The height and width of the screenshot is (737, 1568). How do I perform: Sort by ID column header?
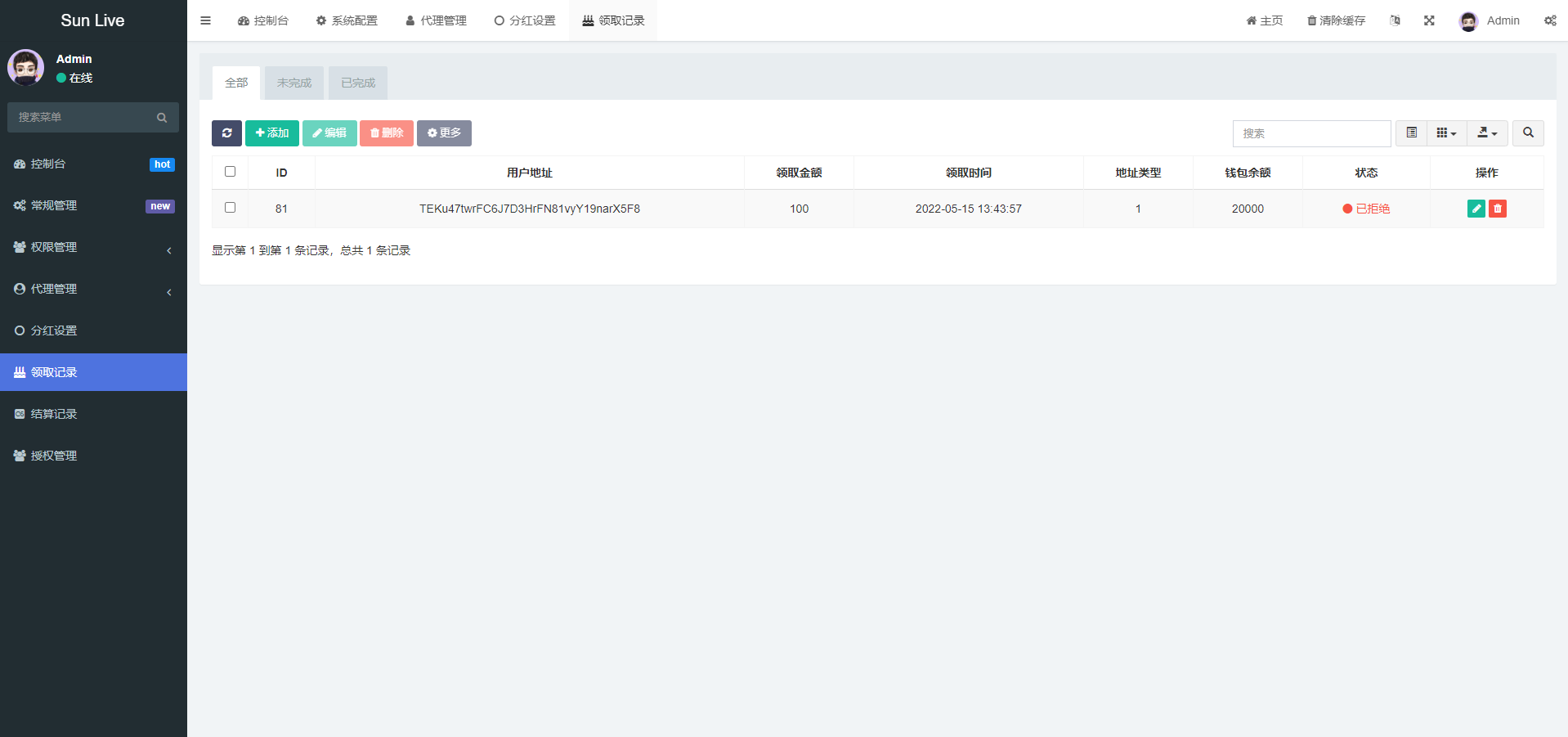tap(281, 173)
